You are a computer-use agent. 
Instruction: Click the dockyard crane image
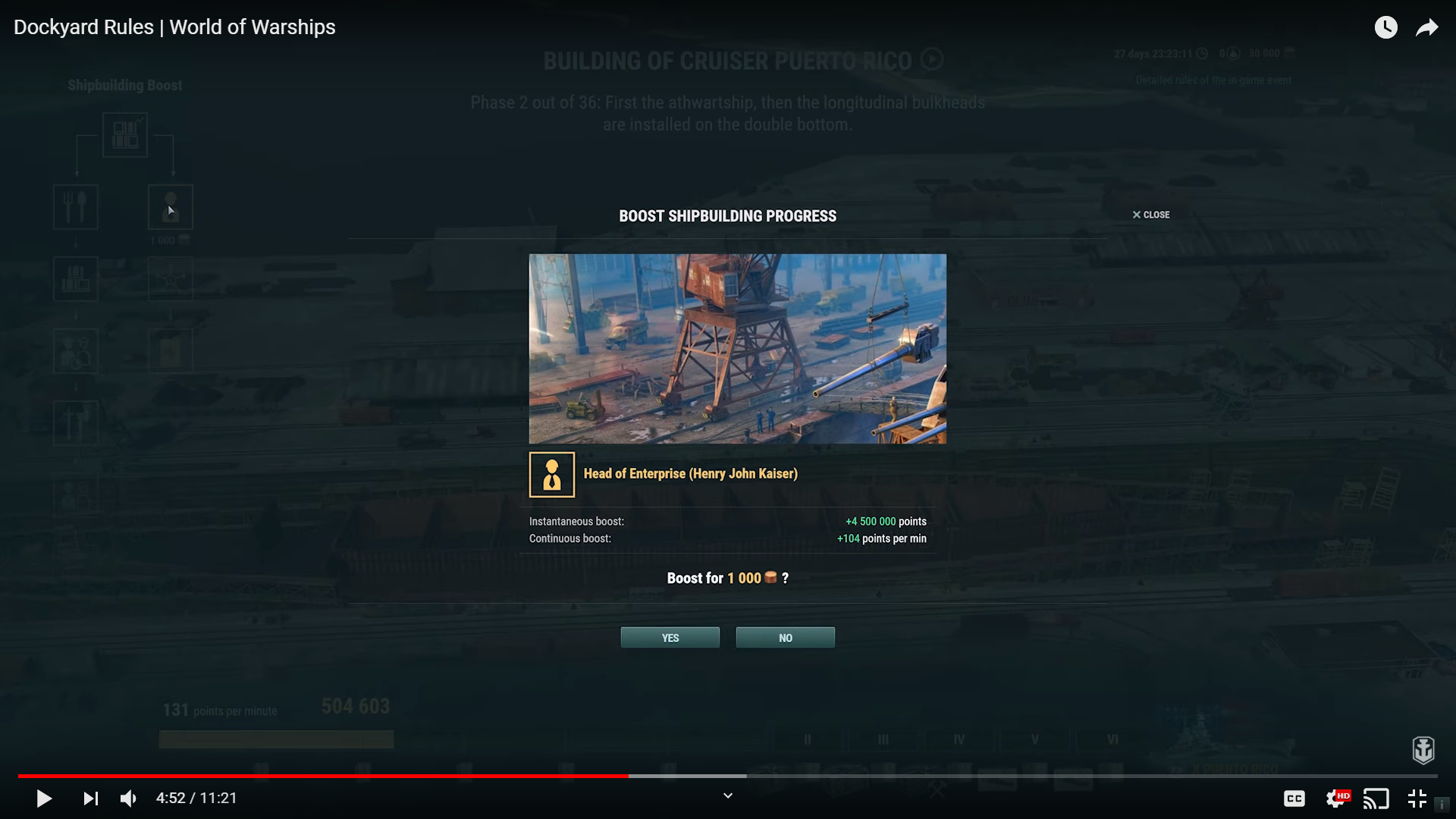coord(737,349)
